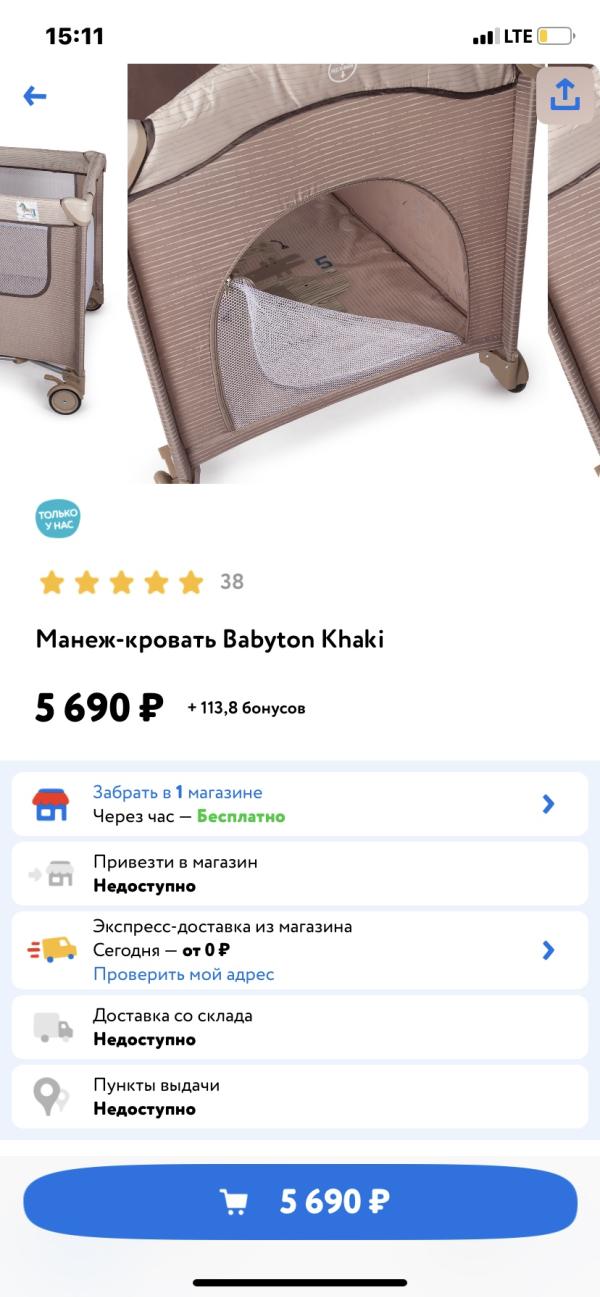This screenshot has width=600, height=1297.
Task: Tap the grey warehouse delivery truck icon
Action: [x=53, y=1027]
